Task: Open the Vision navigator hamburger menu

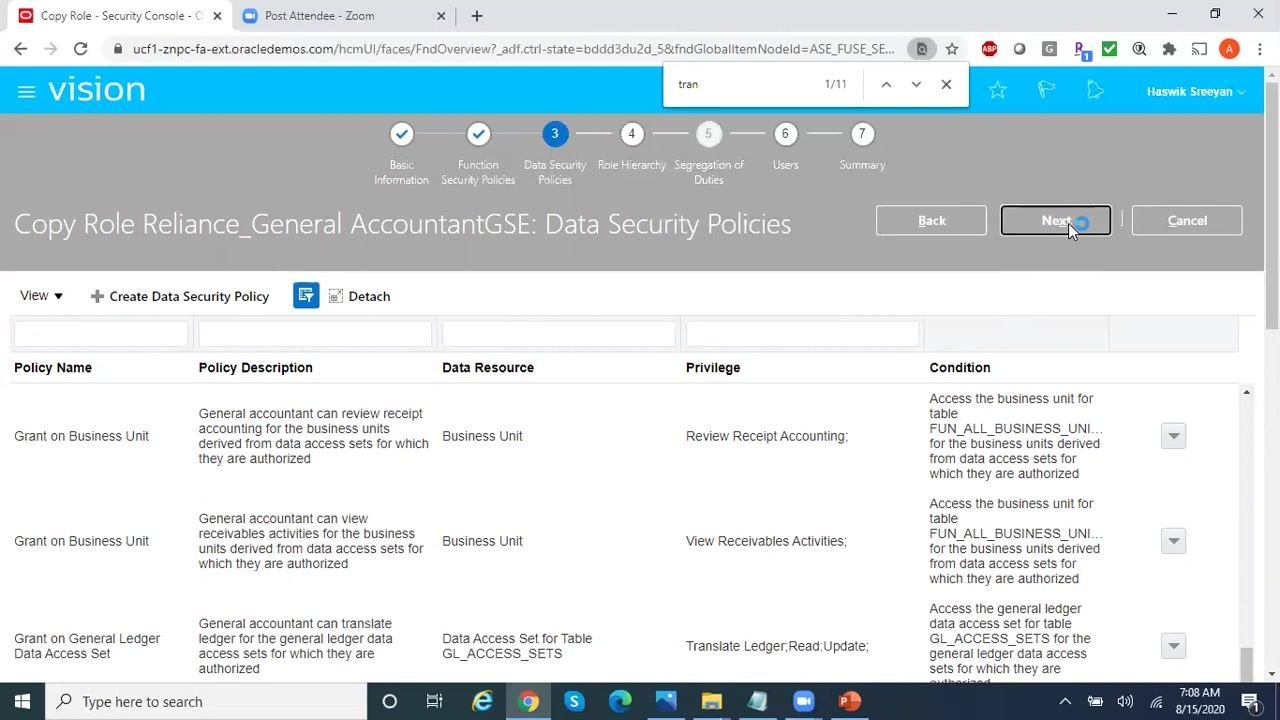Action: point(27,91)
